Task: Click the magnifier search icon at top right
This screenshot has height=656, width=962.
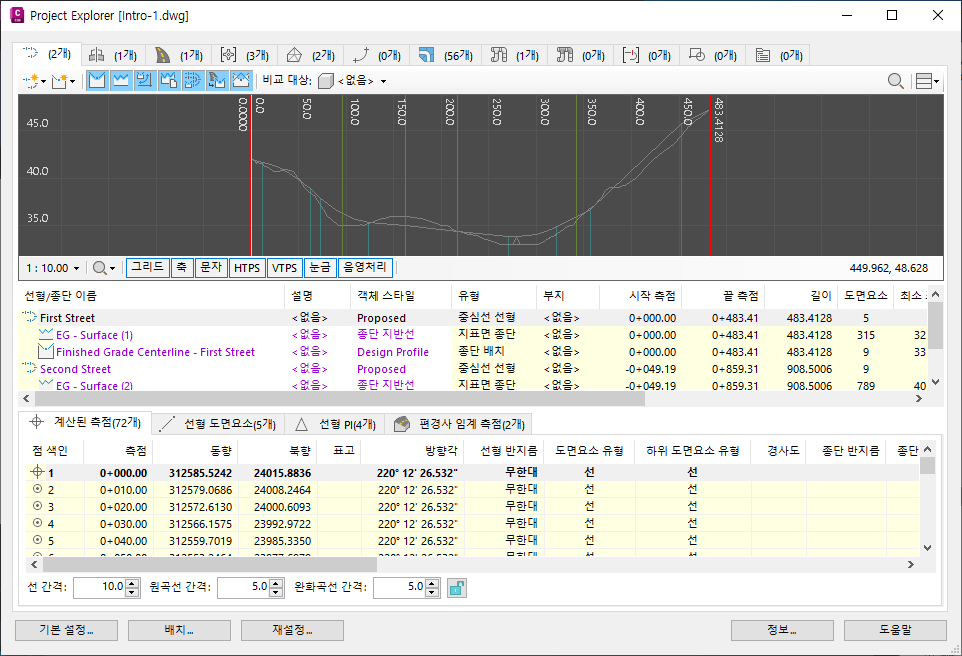Action: point(895,81)
